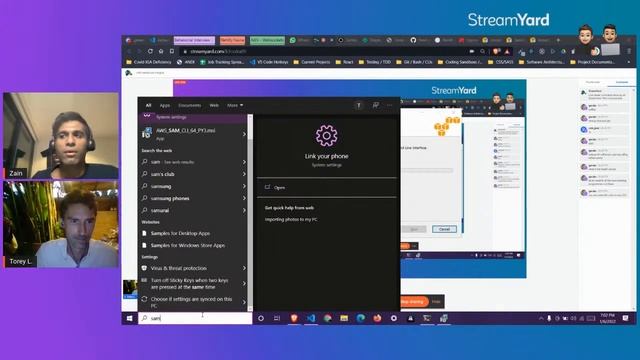Click search results list scrollbar
The height and width of the screenshot is (360, 640).
click(x=250, y=212)
